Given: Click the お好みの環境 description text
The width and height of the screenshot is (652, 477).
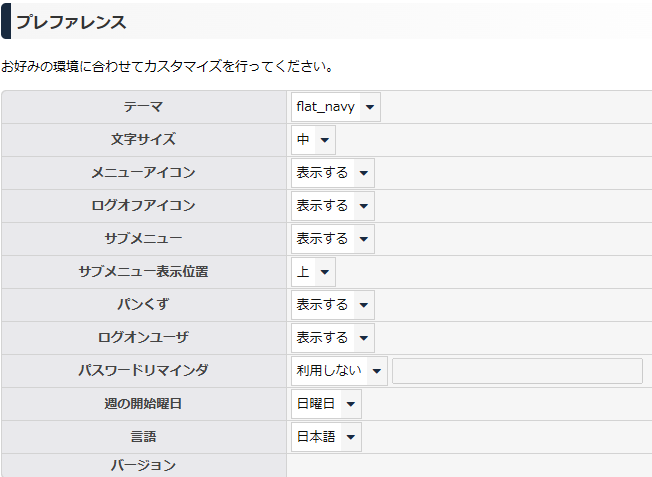Looking at the screenshot, I should pos(167,67).
